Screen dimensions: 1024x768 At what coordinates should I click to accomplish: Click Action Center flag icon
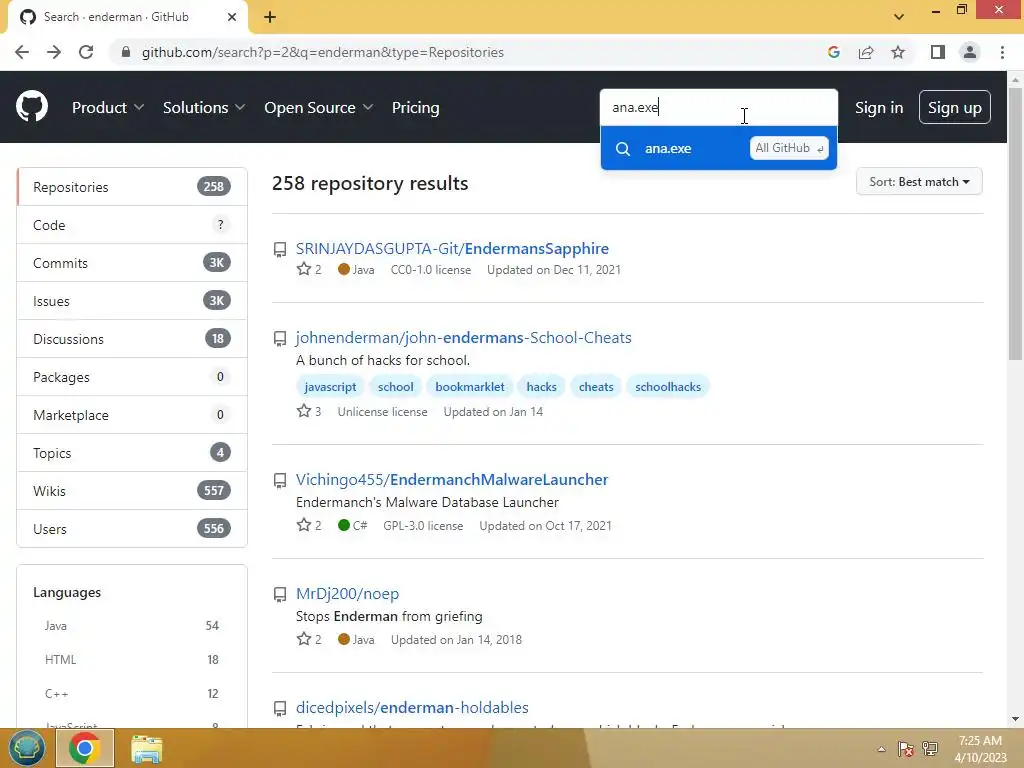click(905, 748)
